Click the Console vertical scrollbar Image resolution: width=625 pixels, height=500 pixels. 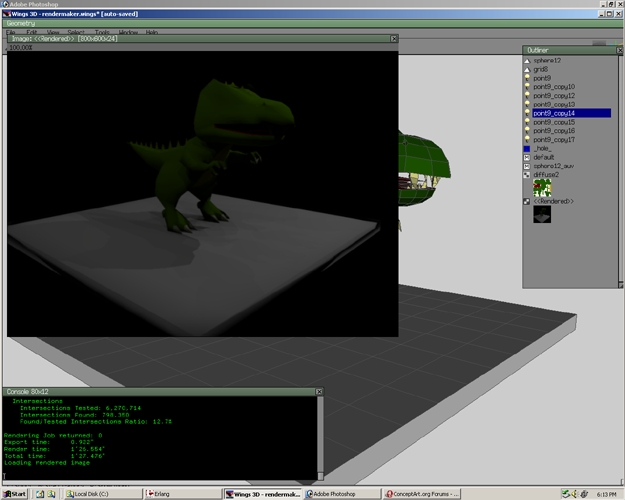(x=320, y=437)
